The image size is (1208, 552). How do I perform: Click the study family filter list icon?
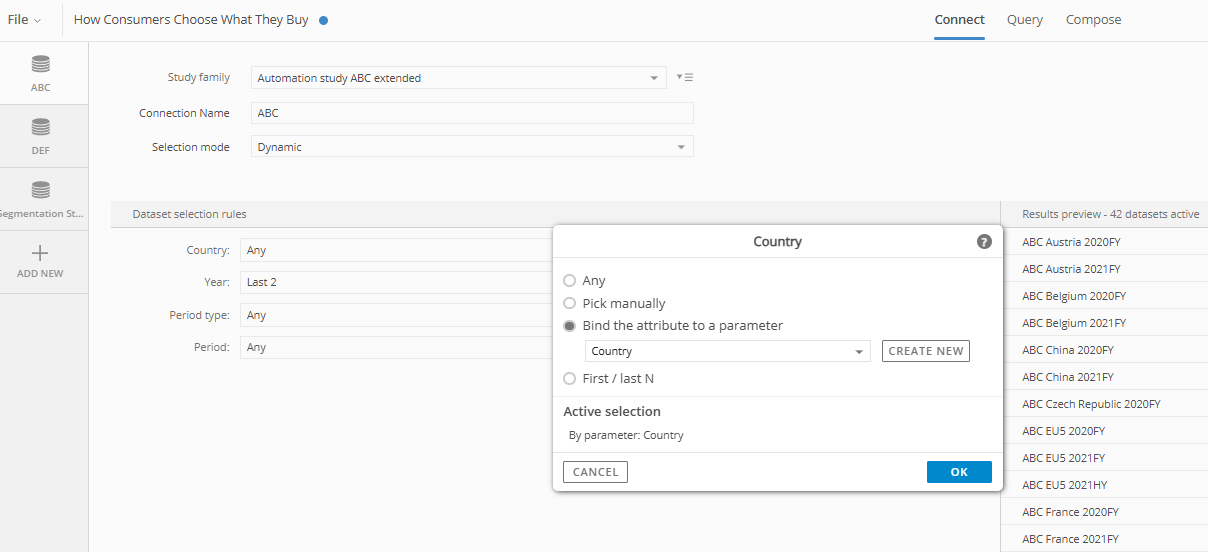pyautogui.click(x=685, y=77)
